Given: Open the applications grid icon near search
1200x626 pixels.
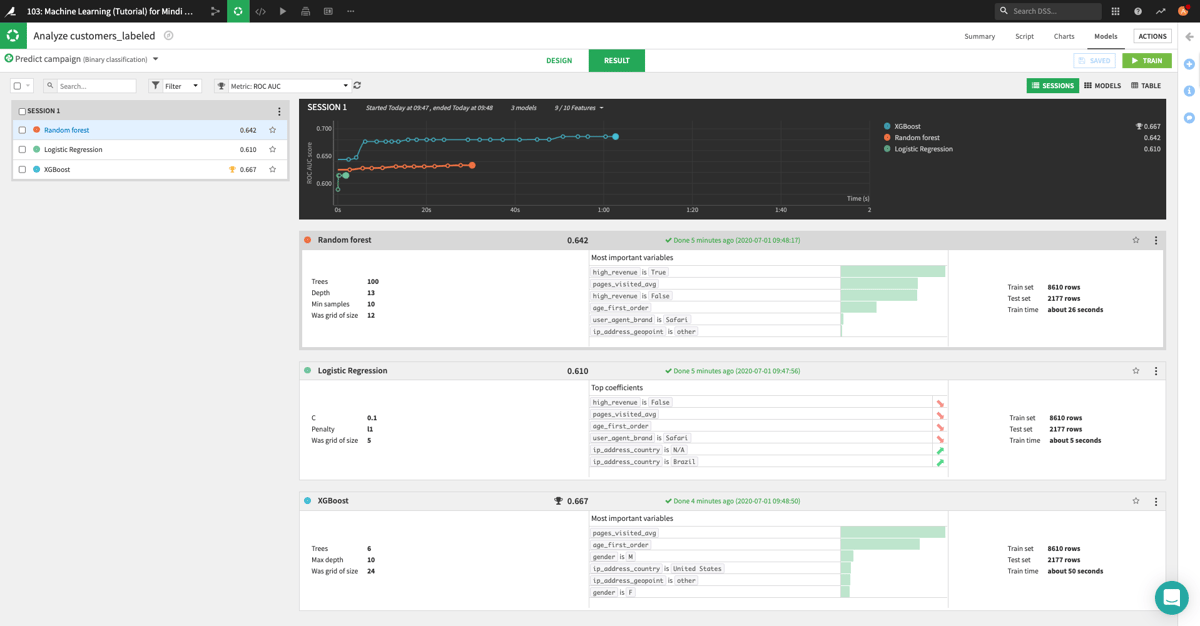Looking at the screenshot, I should (1115, 11).
